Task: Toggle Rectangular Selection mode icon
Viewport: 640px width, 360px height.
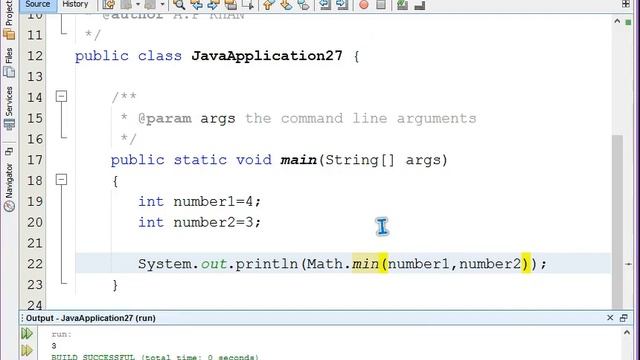Action: point(248,4)
